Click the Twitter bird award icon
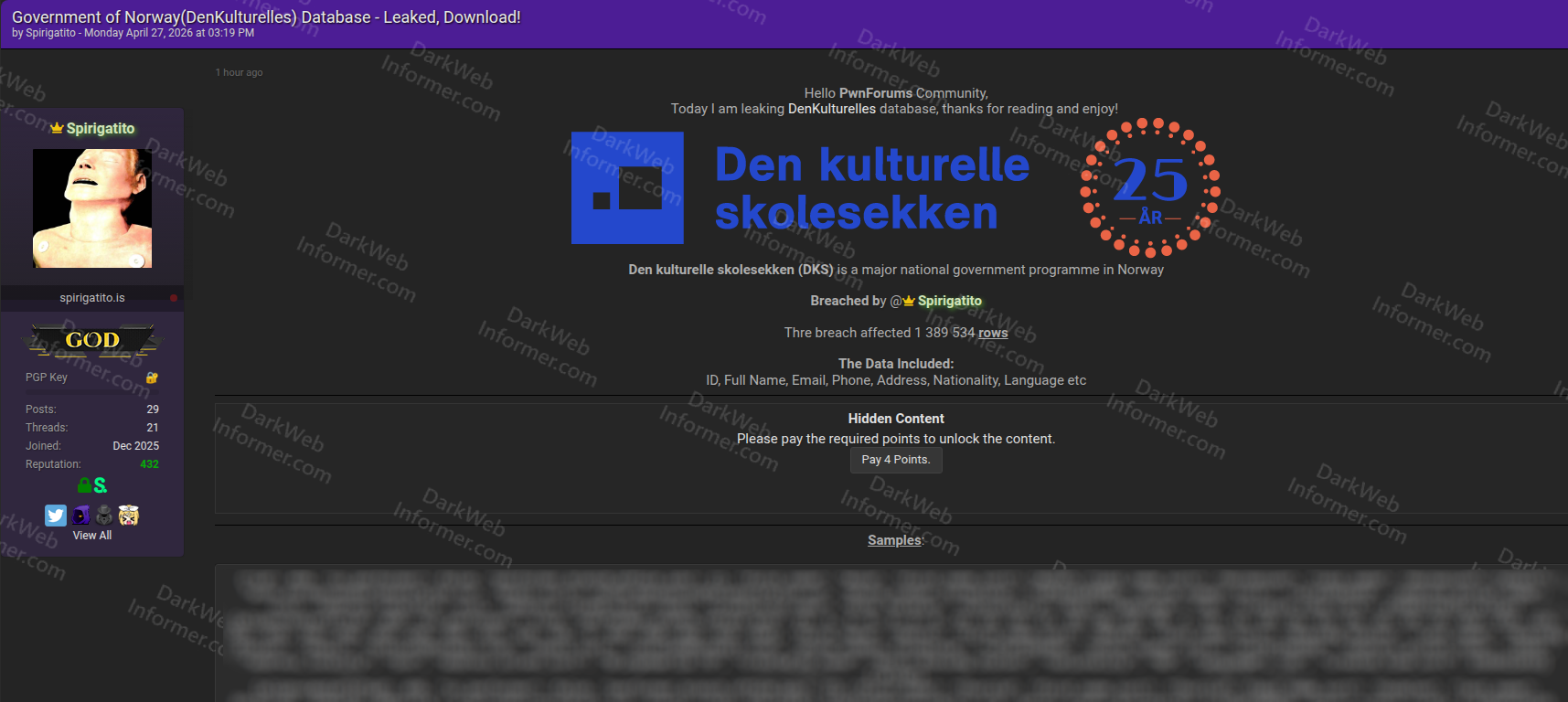The image size is (1568, 702). (x=56, y=516)
